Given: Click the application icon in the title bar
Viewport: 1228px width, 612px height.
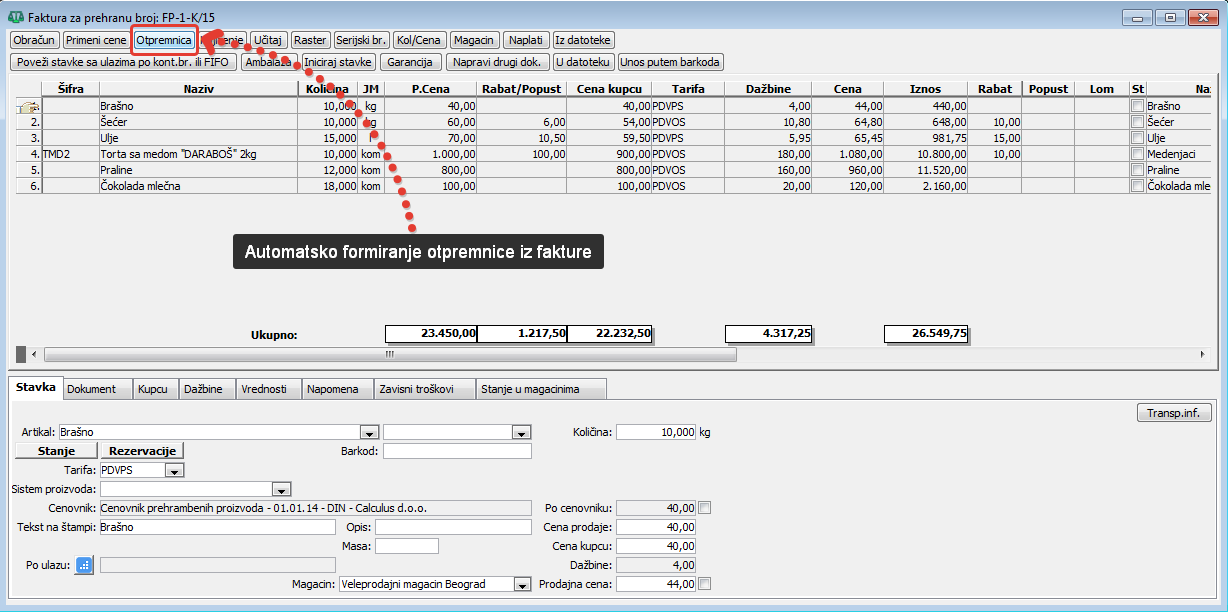Looking at the screenshot, I should (15, 17).
